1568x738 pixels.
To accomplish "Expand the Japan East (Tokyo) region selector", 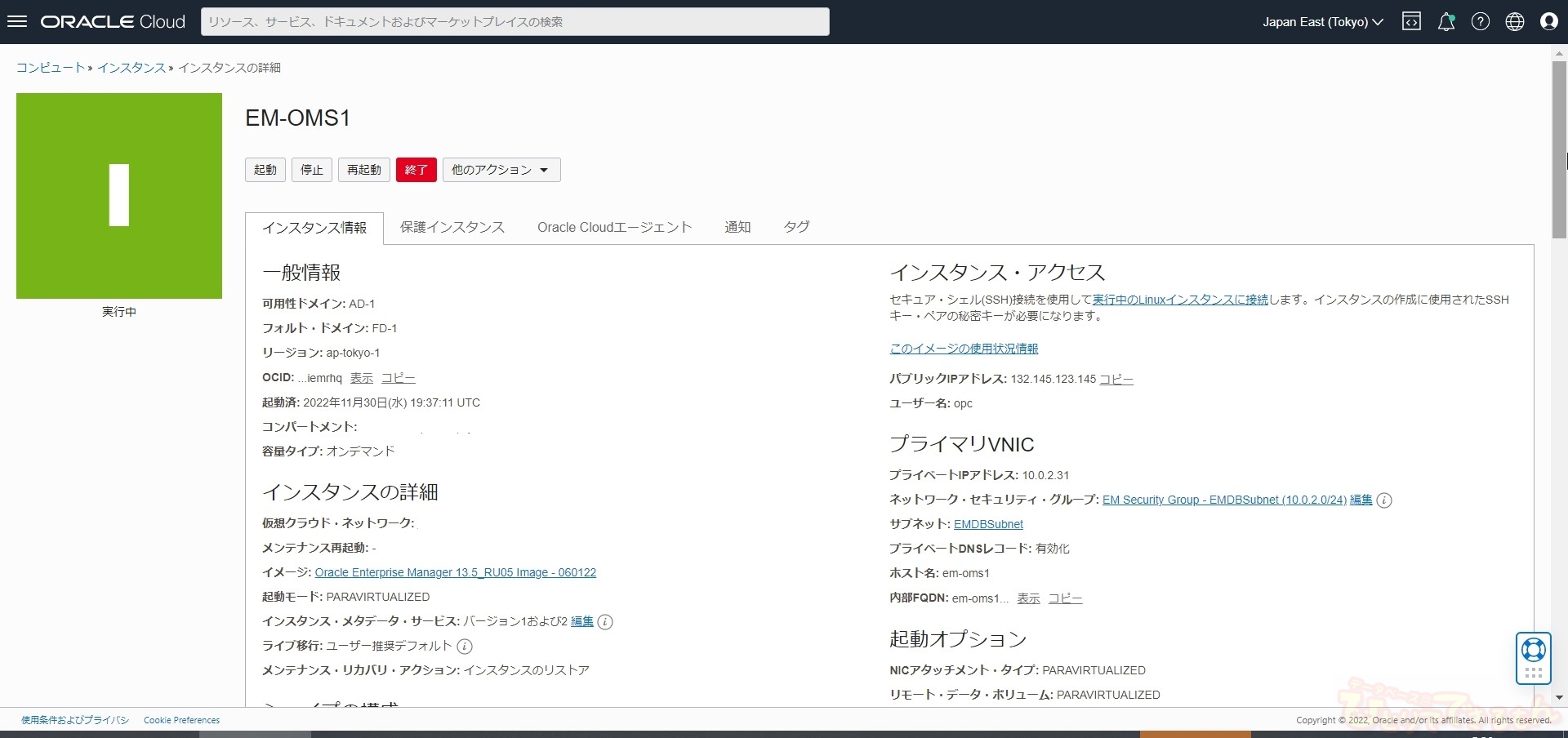I will click(1323, 22).
